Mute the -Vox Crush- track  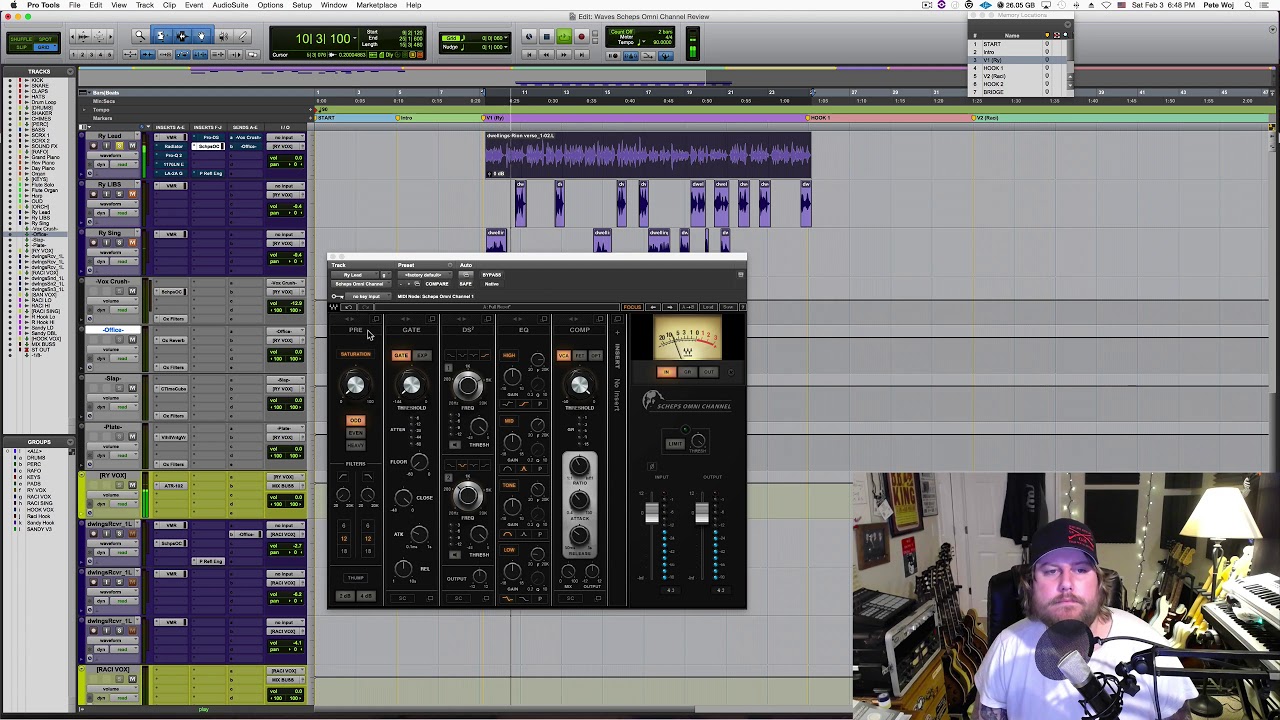(x=132, y=290)
